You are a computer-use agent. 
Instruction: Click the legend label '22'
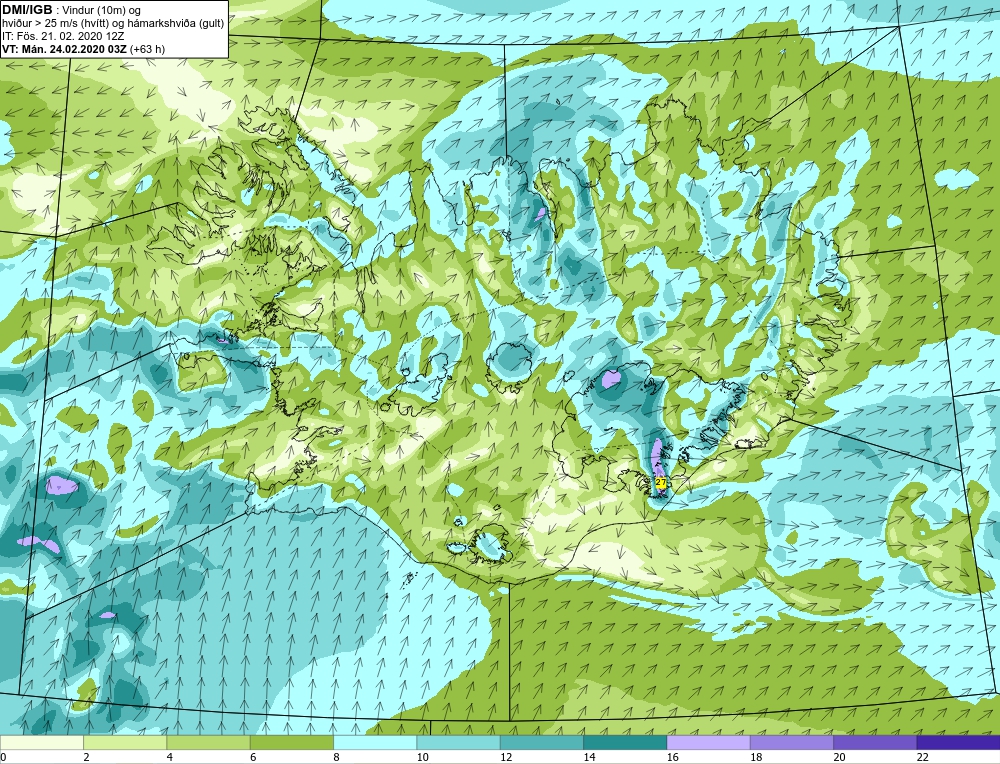point(922,757)
